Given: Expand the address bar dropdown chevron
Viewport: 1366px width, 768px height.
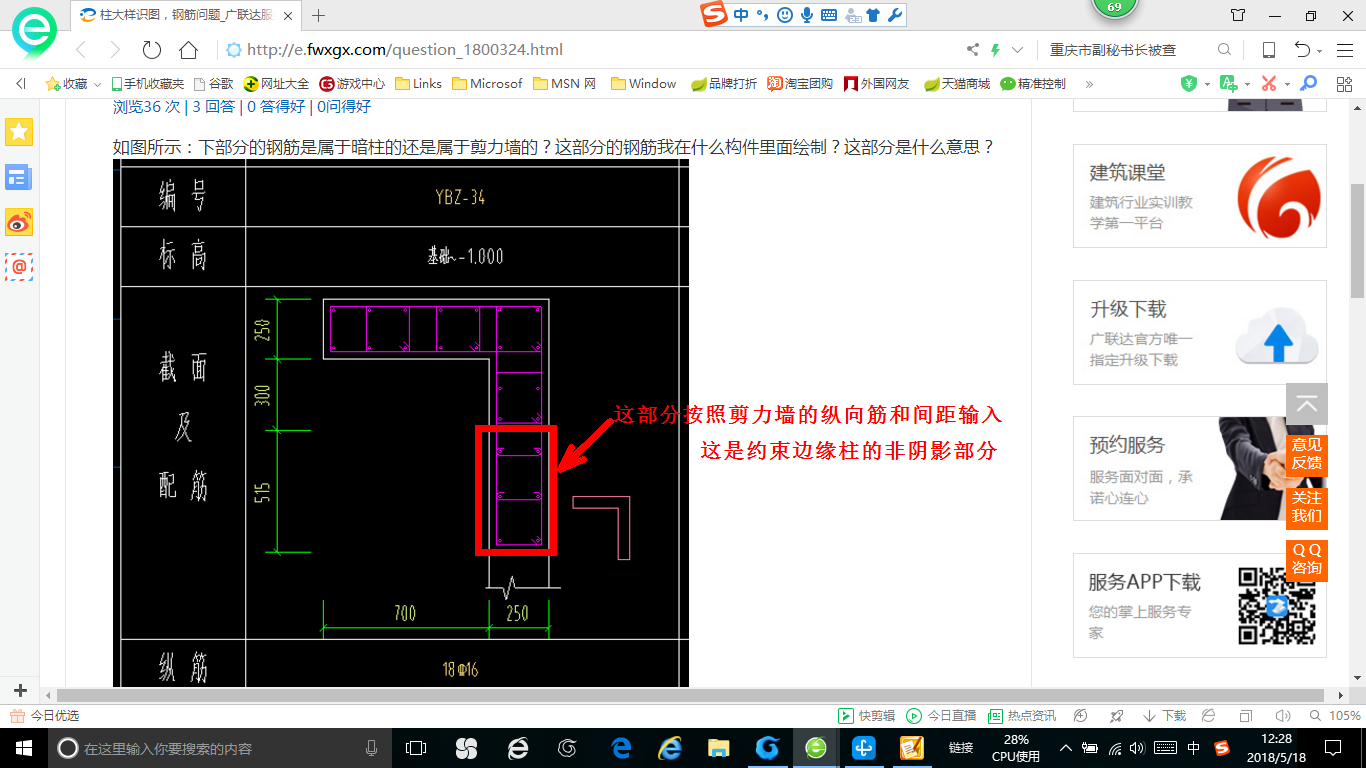Looking at the screenshot, I should (x=1018, y=50).
